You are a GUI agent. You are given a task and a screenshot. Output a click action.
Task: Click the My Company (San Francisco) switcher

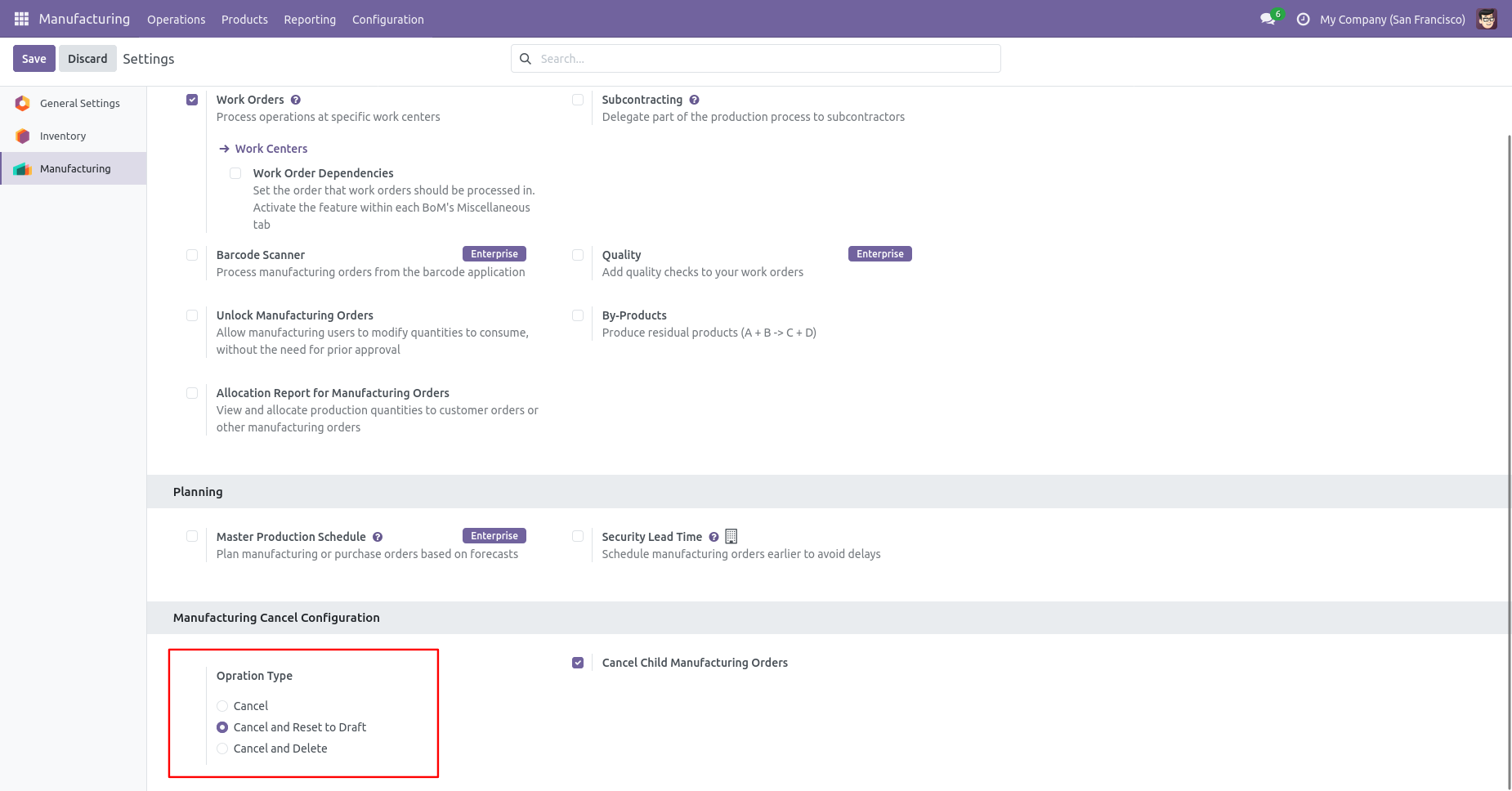click(x=1393, y=20)
